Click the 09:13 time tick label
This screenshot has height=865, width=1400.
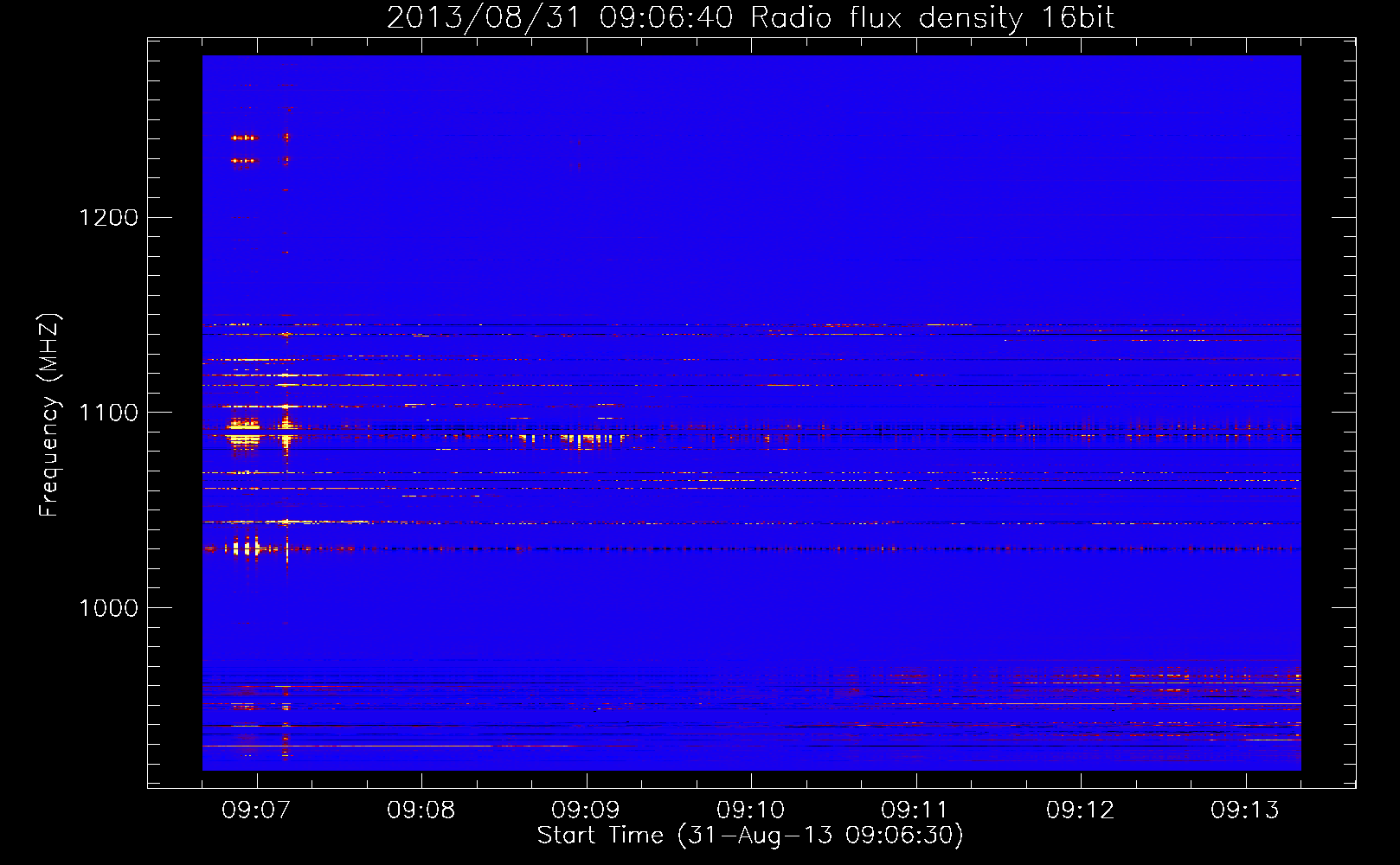tap(1245, 811)
